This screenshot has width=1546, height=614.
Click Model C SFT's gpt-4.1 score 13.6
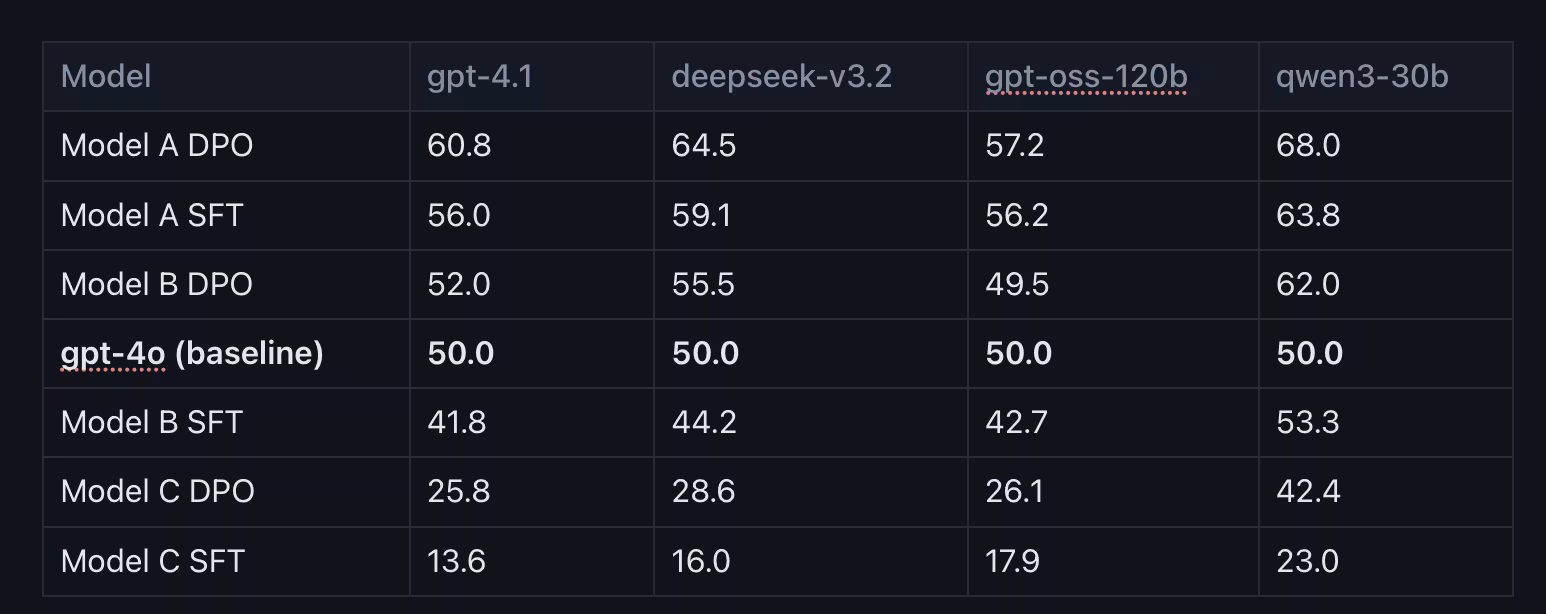click(x=456, y=561)
